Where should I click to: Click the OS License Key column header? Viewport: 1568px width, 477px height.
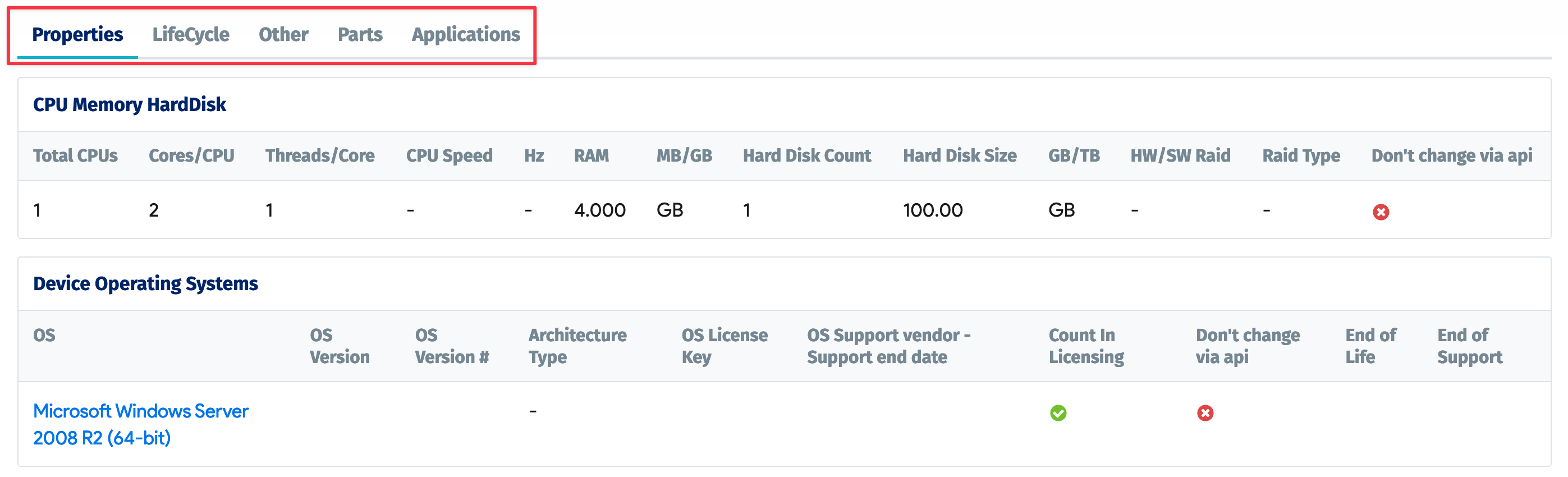[725, 346]
